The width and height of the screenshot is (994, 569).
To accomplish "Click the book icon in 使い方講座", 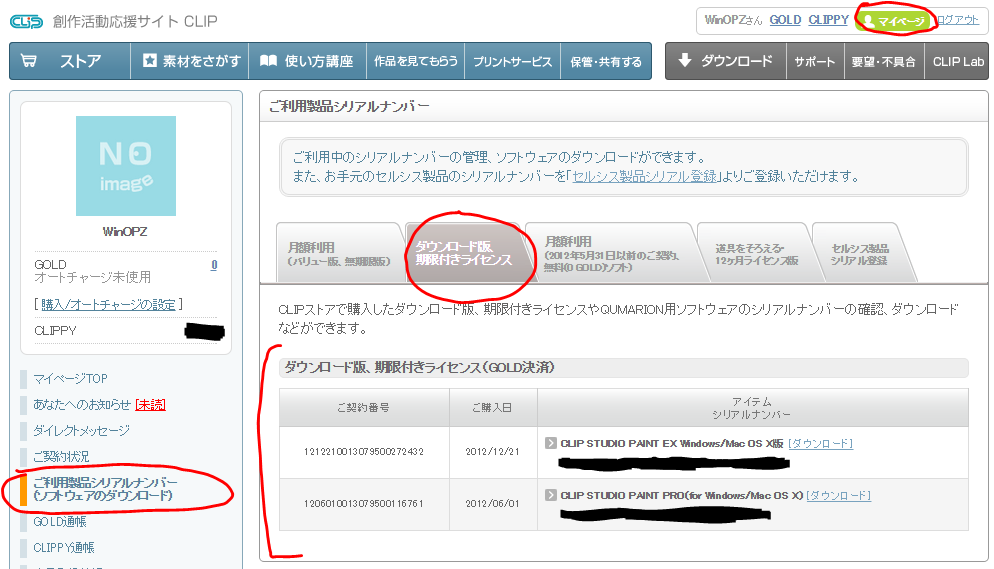I will click(268, 61).
